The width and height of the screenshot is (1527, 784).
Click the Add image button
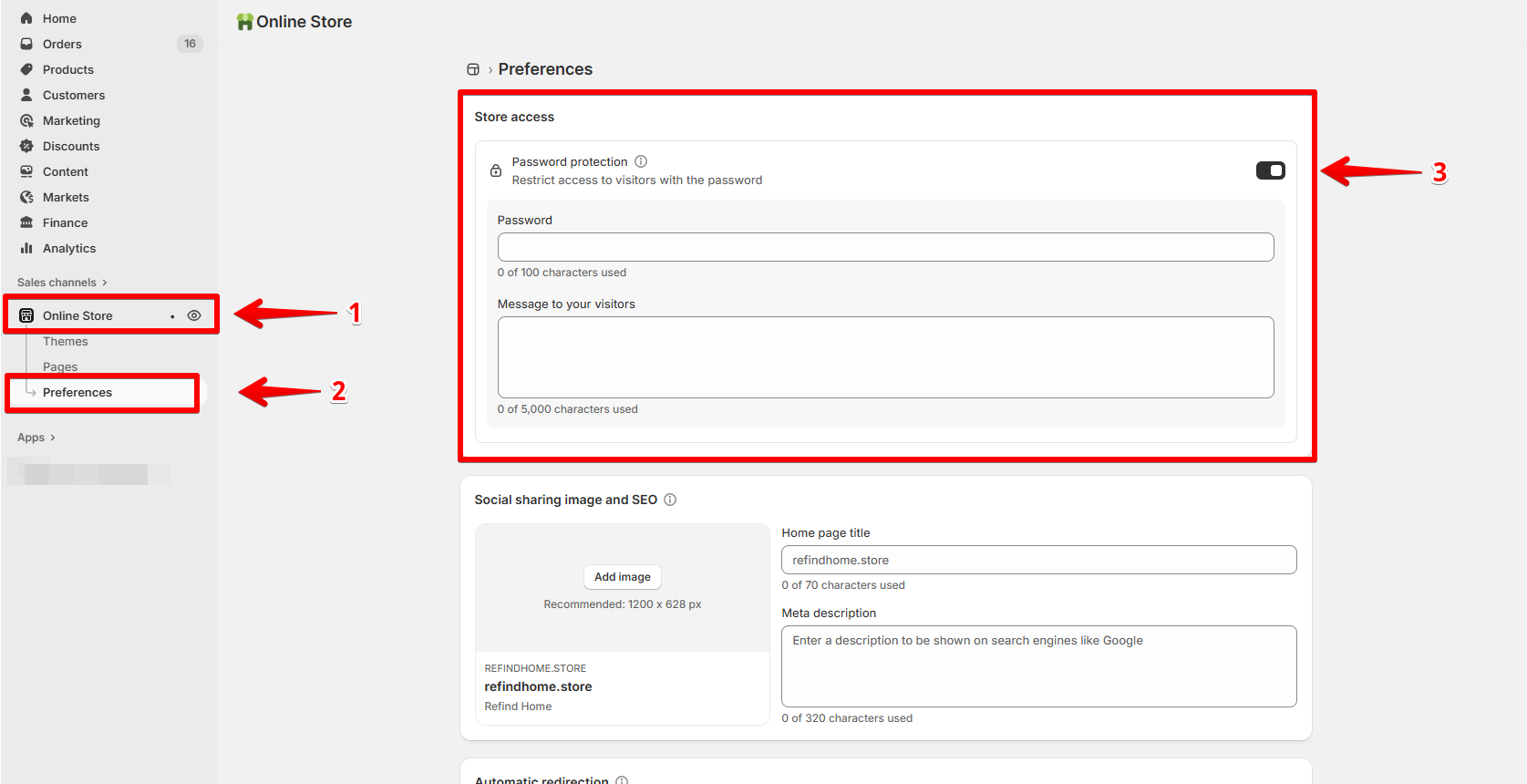[x=623, y=577]
